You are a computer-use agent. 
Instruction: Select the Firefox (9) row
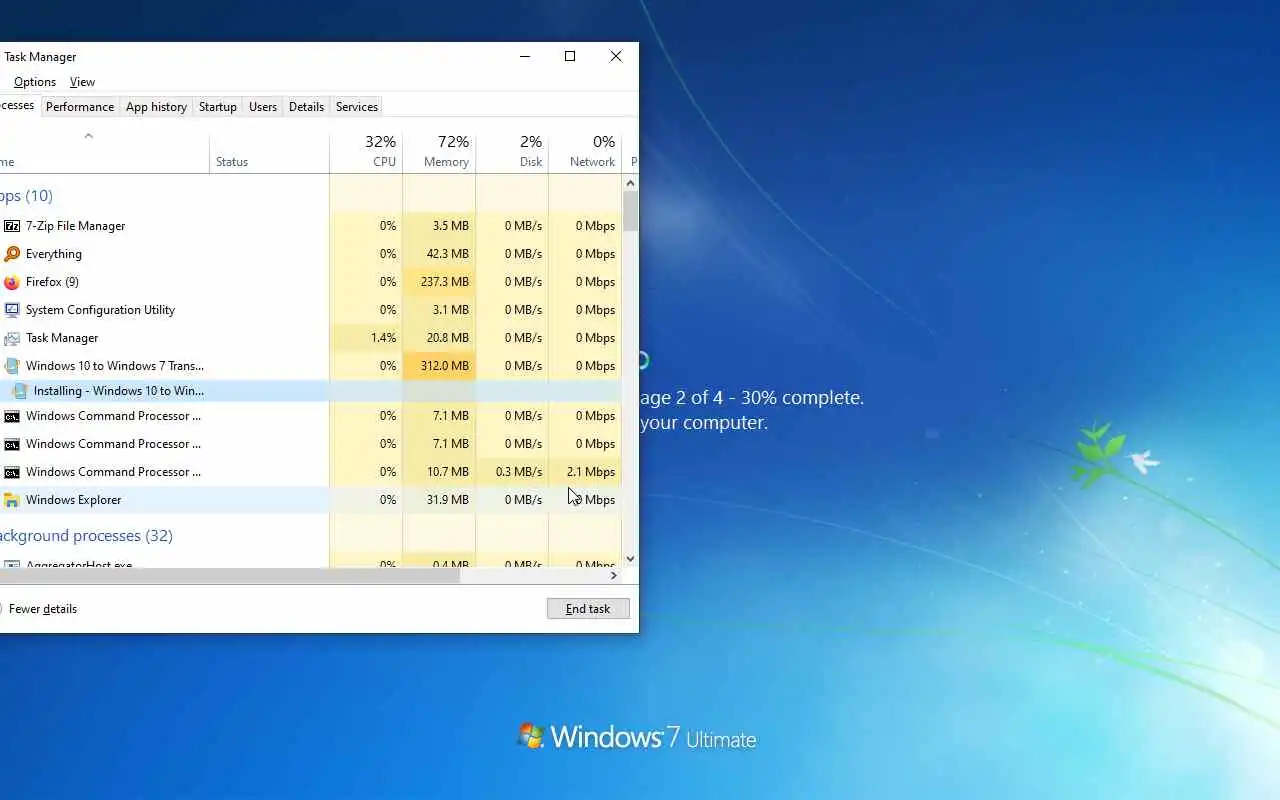click(x=310, y=282)
